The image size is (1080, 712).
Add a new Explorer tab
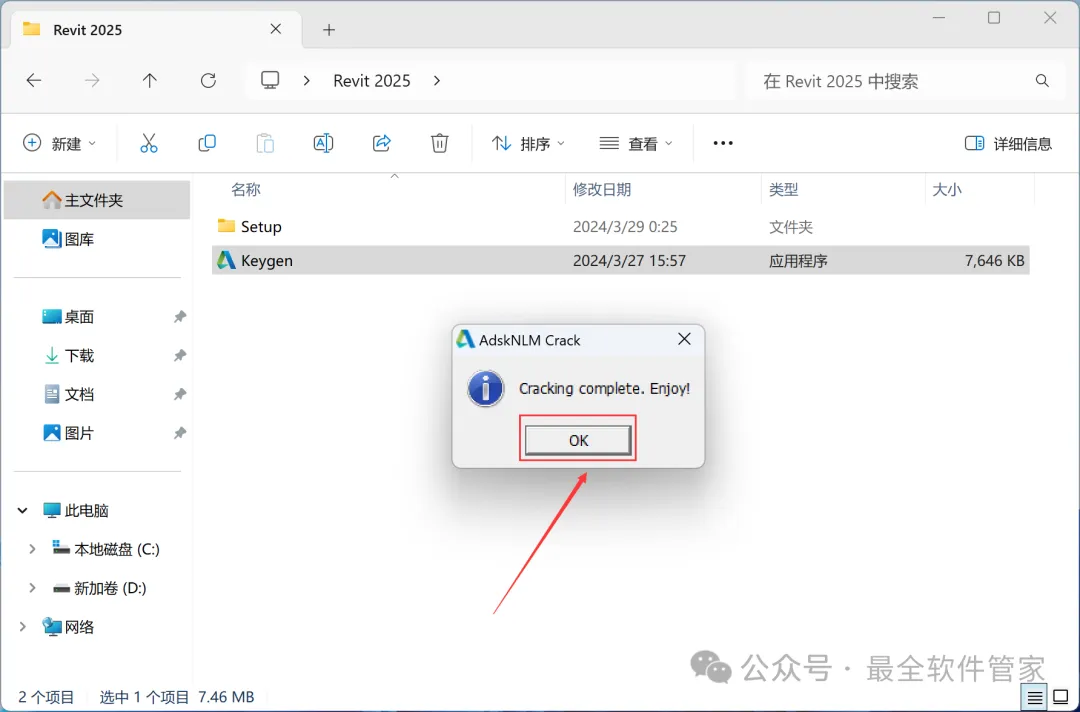point(329,30)
